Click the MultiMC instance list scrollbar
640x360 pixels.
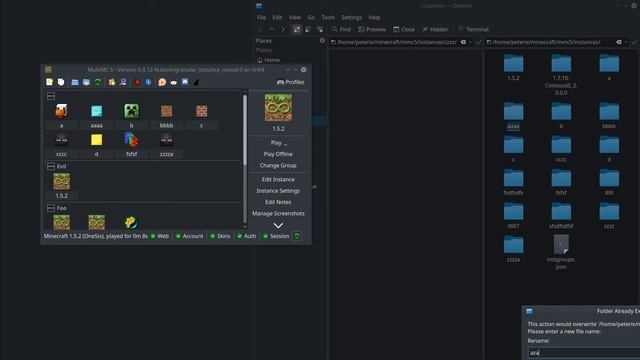click(x=245, y=130)
